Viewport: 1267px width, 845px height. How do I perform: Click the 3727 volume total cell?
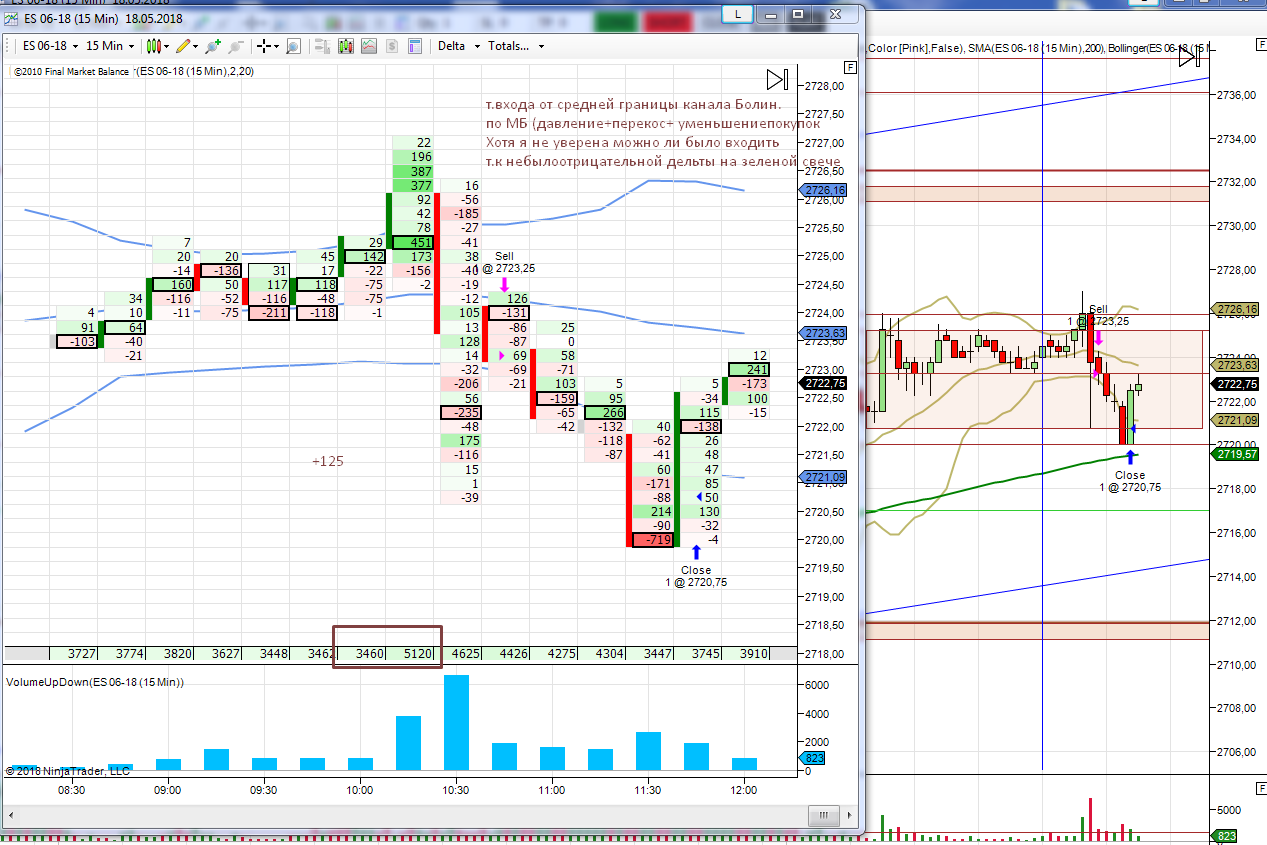tap(76, 654)
